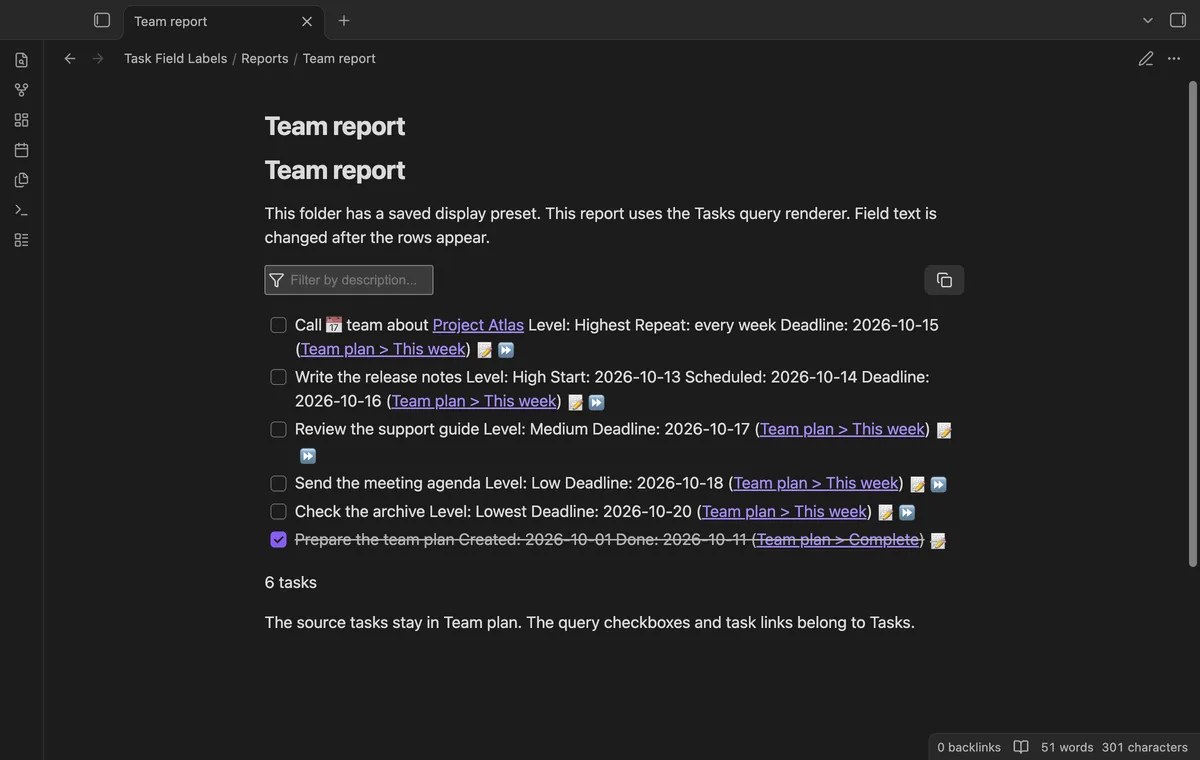Postpone the Call team about Project Atlas task
This screenshot has width=1200, height=760.
coord(506,350)
